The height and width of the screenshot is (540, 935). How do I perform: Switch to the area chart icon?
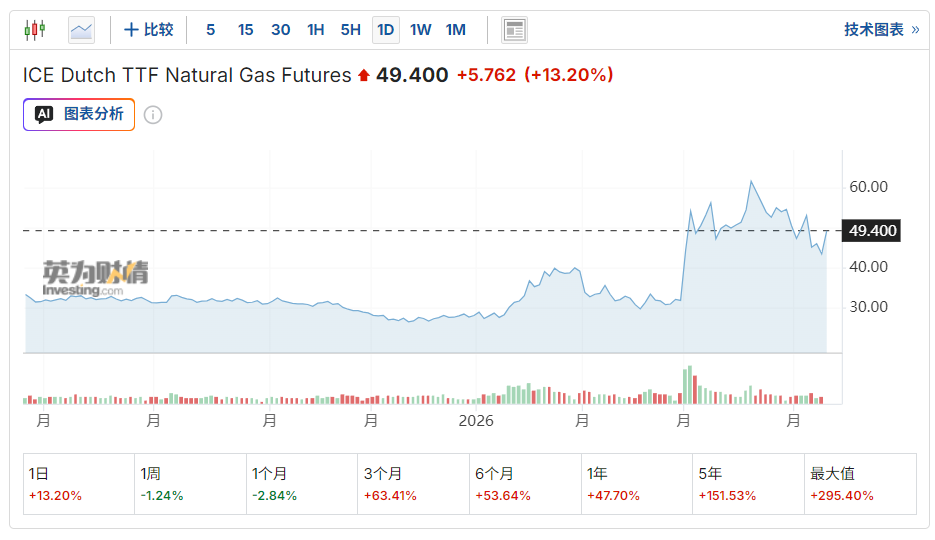coord(81,30)
